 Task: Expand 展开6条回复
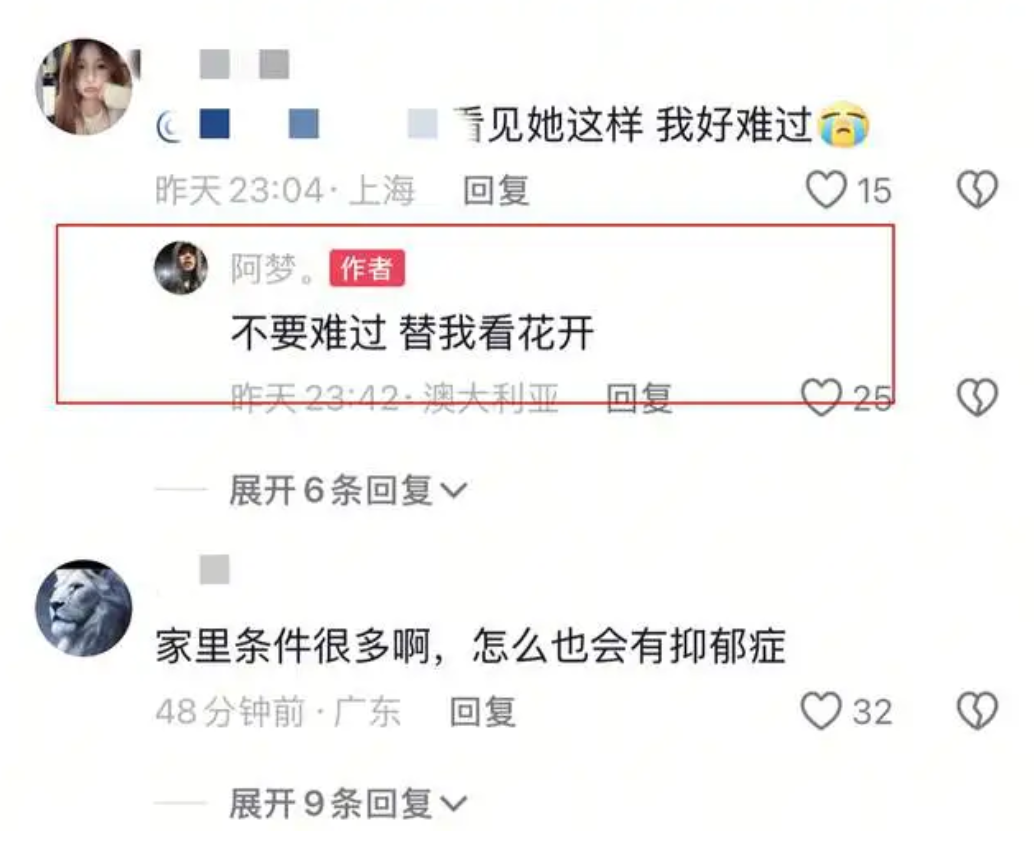click(x=348, y=490)
